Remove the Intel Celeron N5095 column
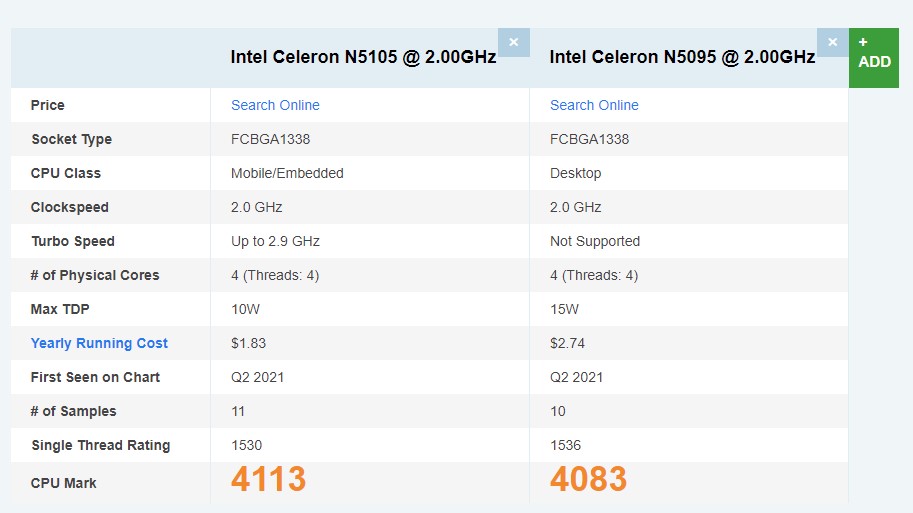Image resolution: width=913 pixels, height=513 pixels. click(832, 42)
